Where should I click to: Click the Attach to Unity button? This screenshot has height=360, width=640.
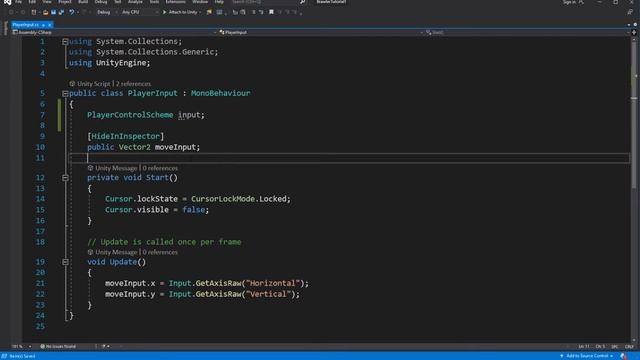click(182, 12)
